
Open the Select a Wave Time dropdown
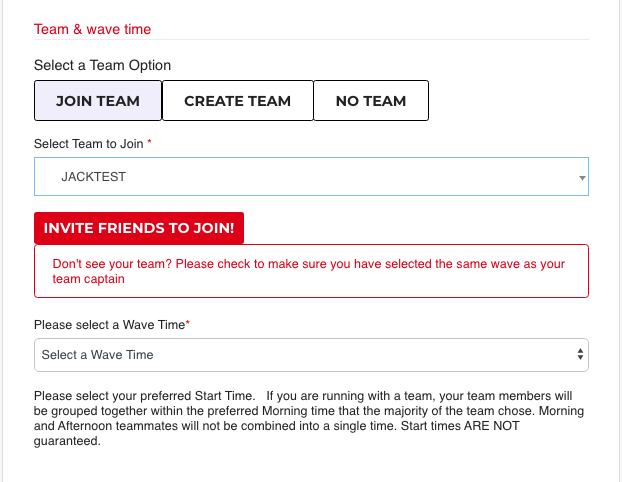coord(311,355)
